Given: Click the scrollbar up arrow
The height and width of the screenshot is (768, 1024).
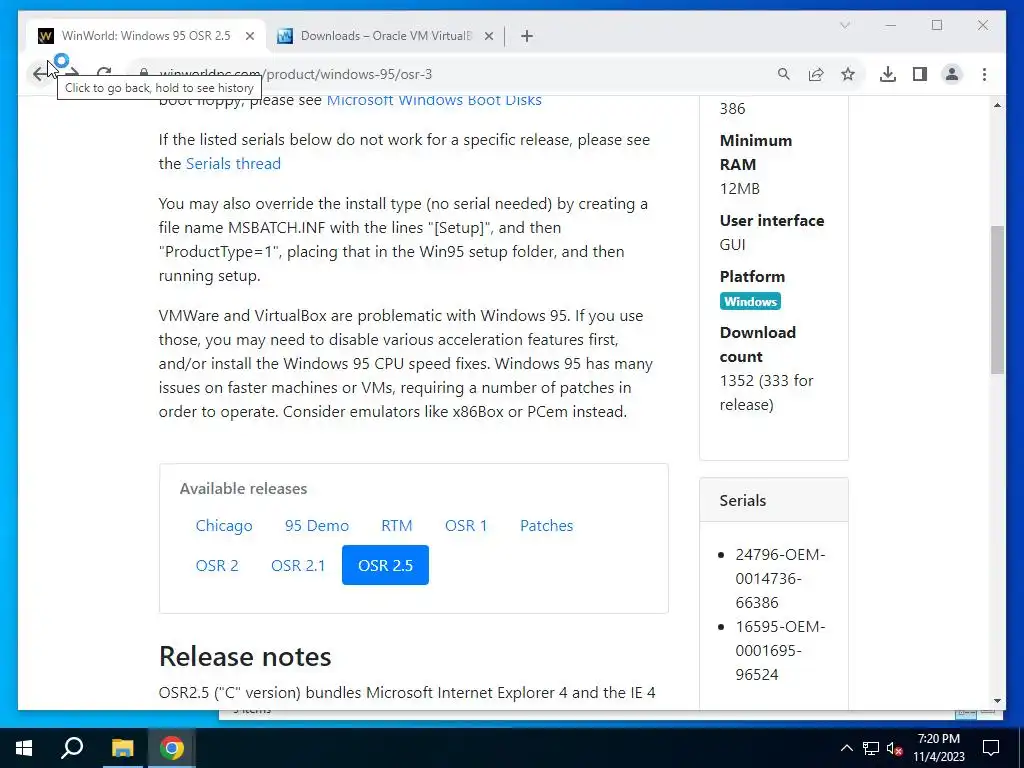Looking at the screenshot, I should pos(997,105).
